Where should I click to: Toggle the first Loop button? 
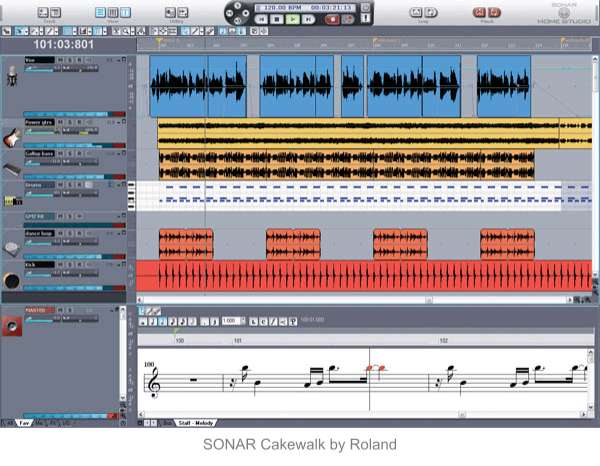pyautogui.click(x=416, y=13)
